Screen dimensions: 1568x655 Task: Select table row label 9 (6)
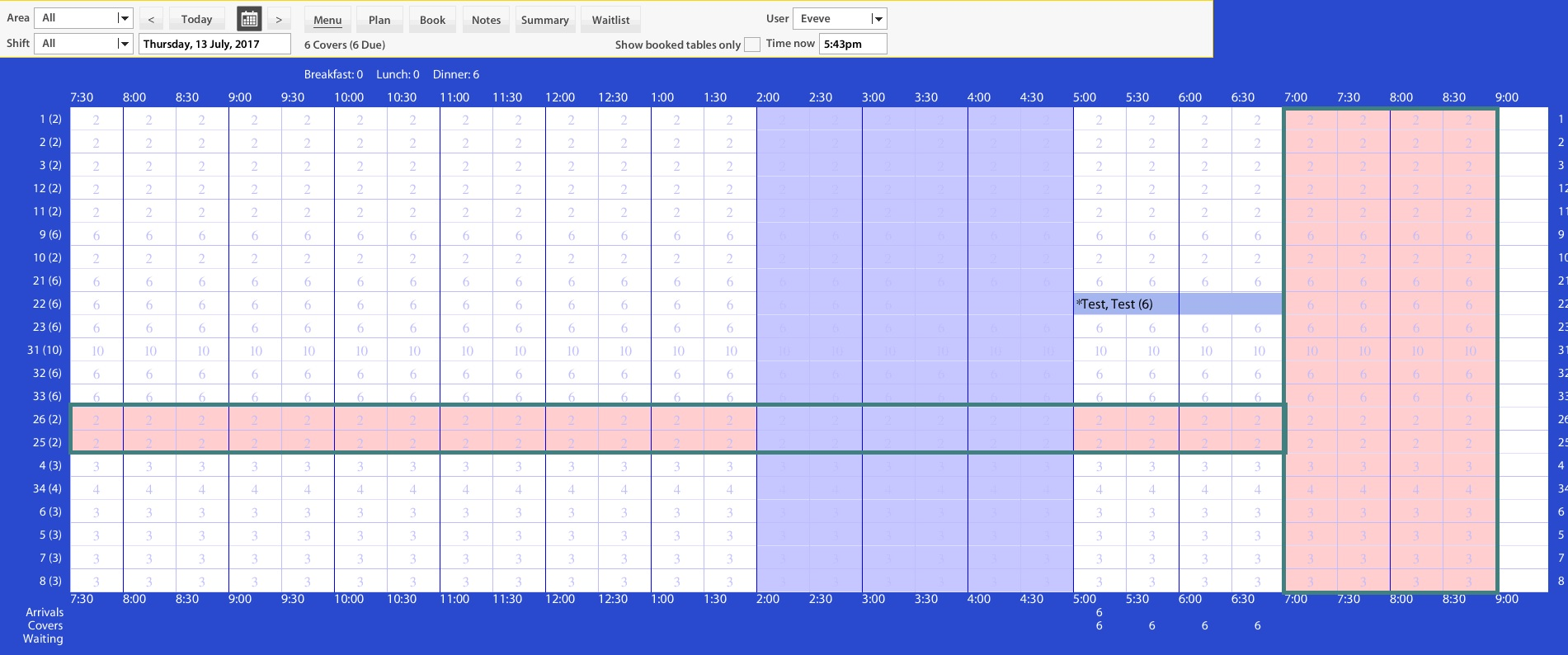pyautogui.click(x=49, y=234)
